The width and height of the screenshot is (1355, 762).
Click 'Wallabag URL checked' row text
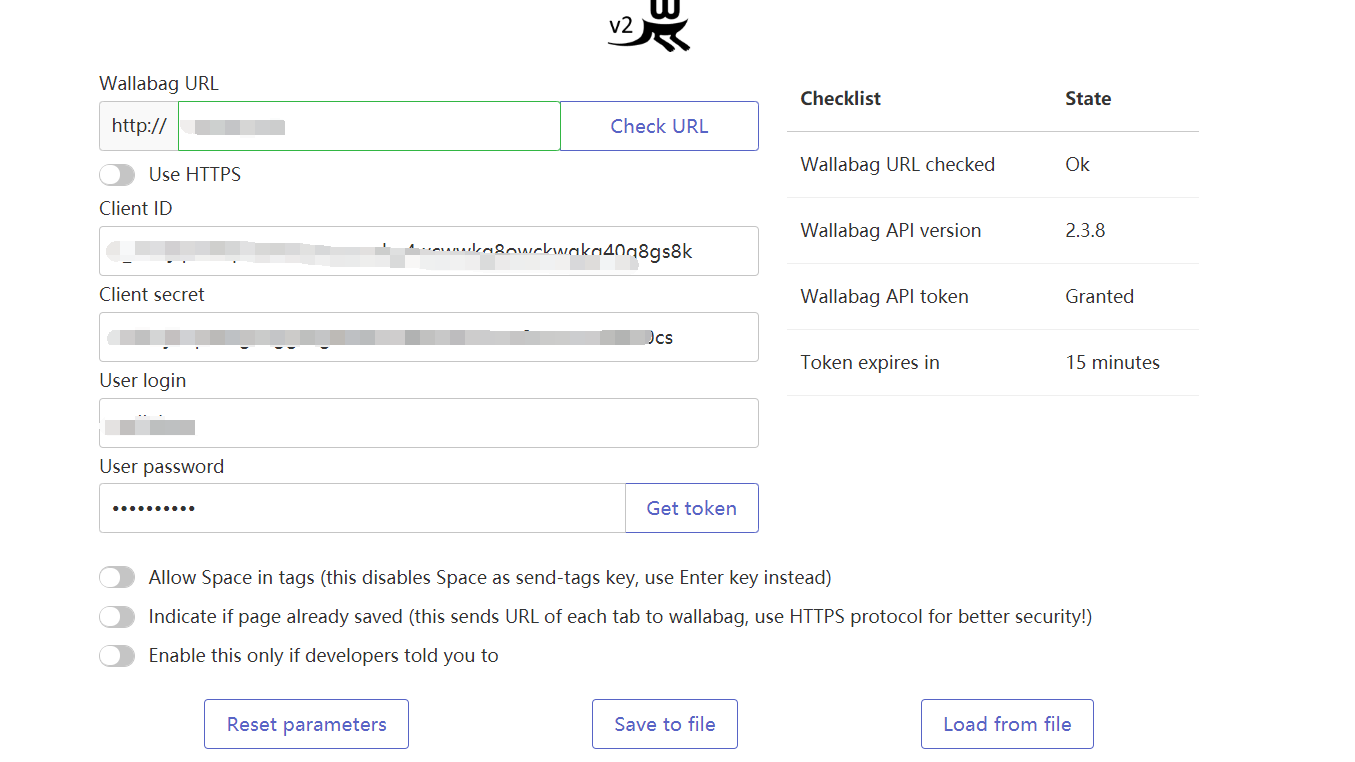897,165
